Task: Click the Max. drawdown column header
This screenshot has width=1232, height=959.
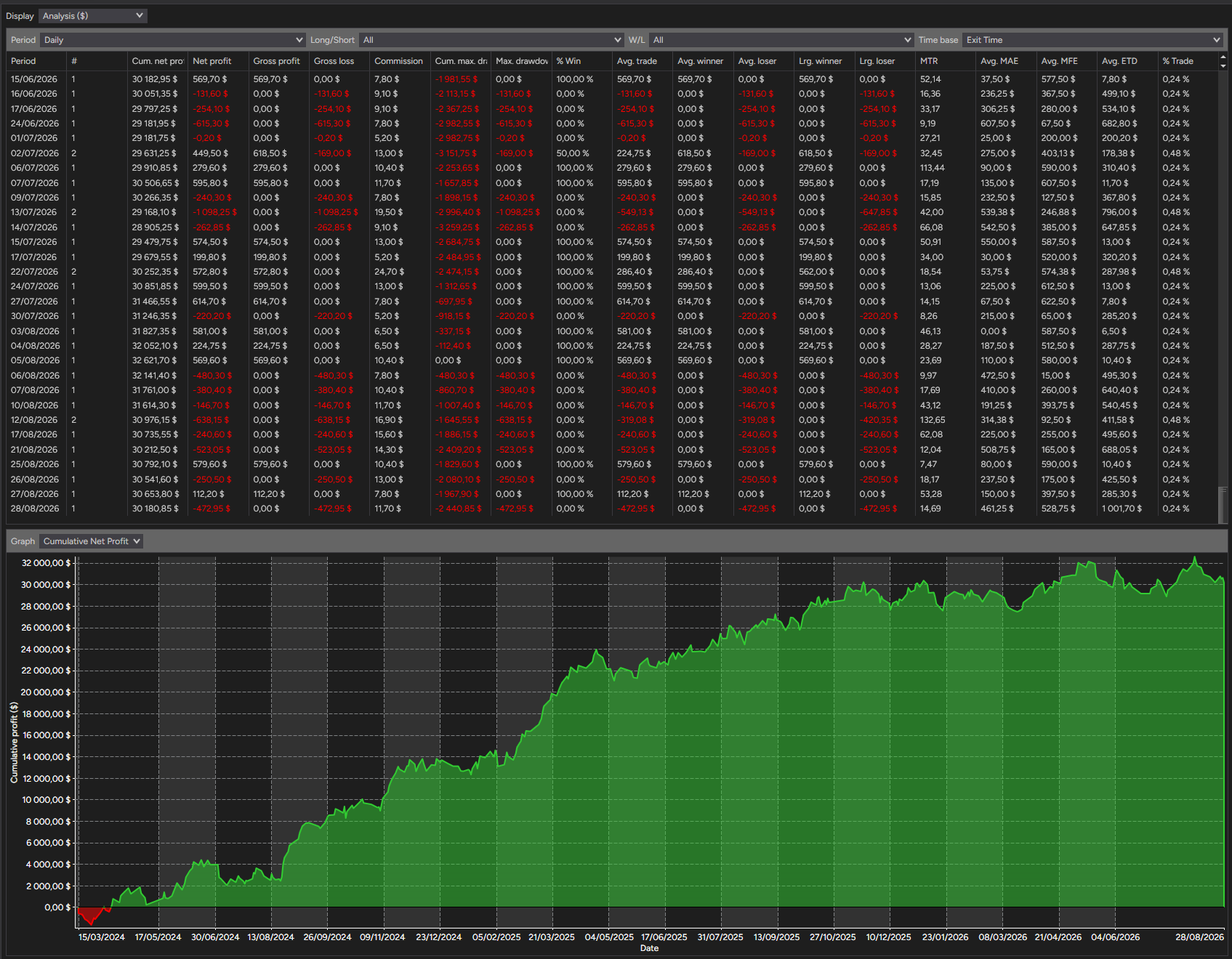Action: [x=521, y=61]
